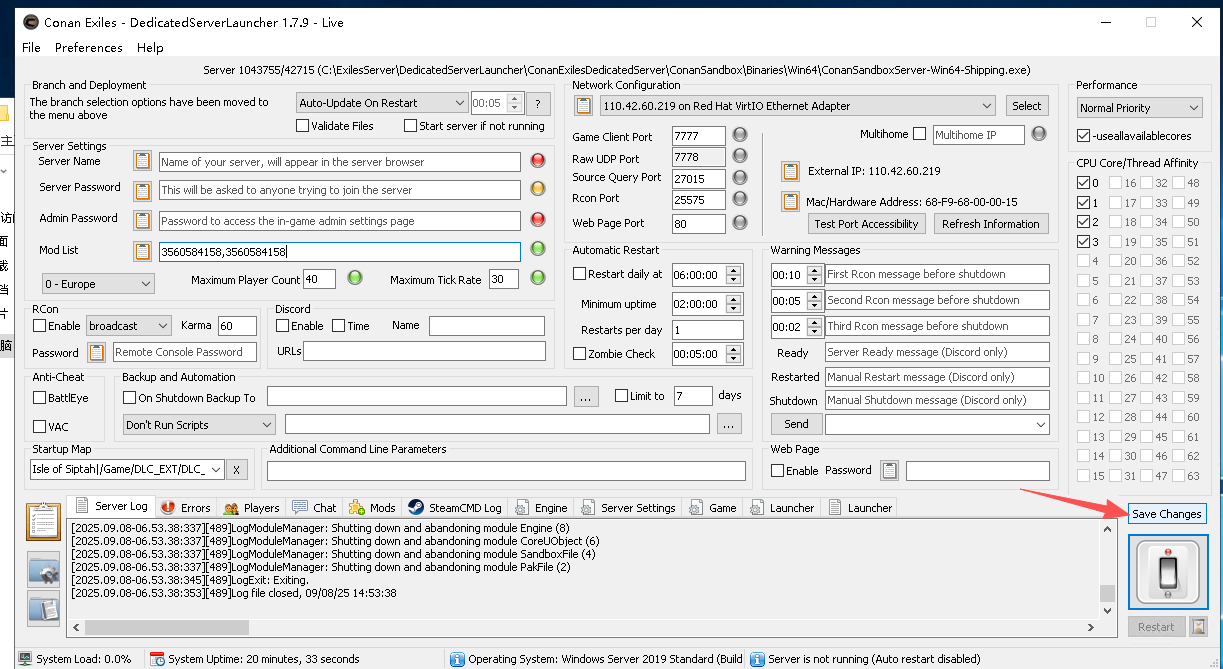The image size is (1223, 669).
Task: Open the 0 - Europe region dropdown
Action: point(98,284)
